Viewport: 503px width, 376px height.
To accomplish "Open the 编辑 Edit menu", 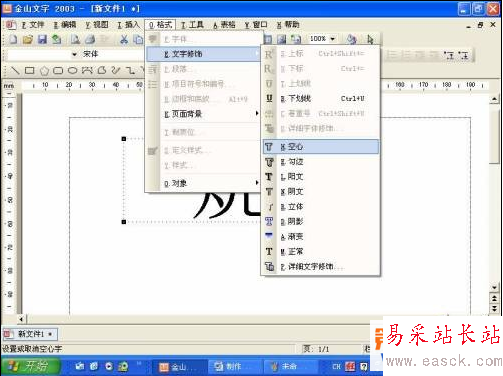I will pos(65,25).
